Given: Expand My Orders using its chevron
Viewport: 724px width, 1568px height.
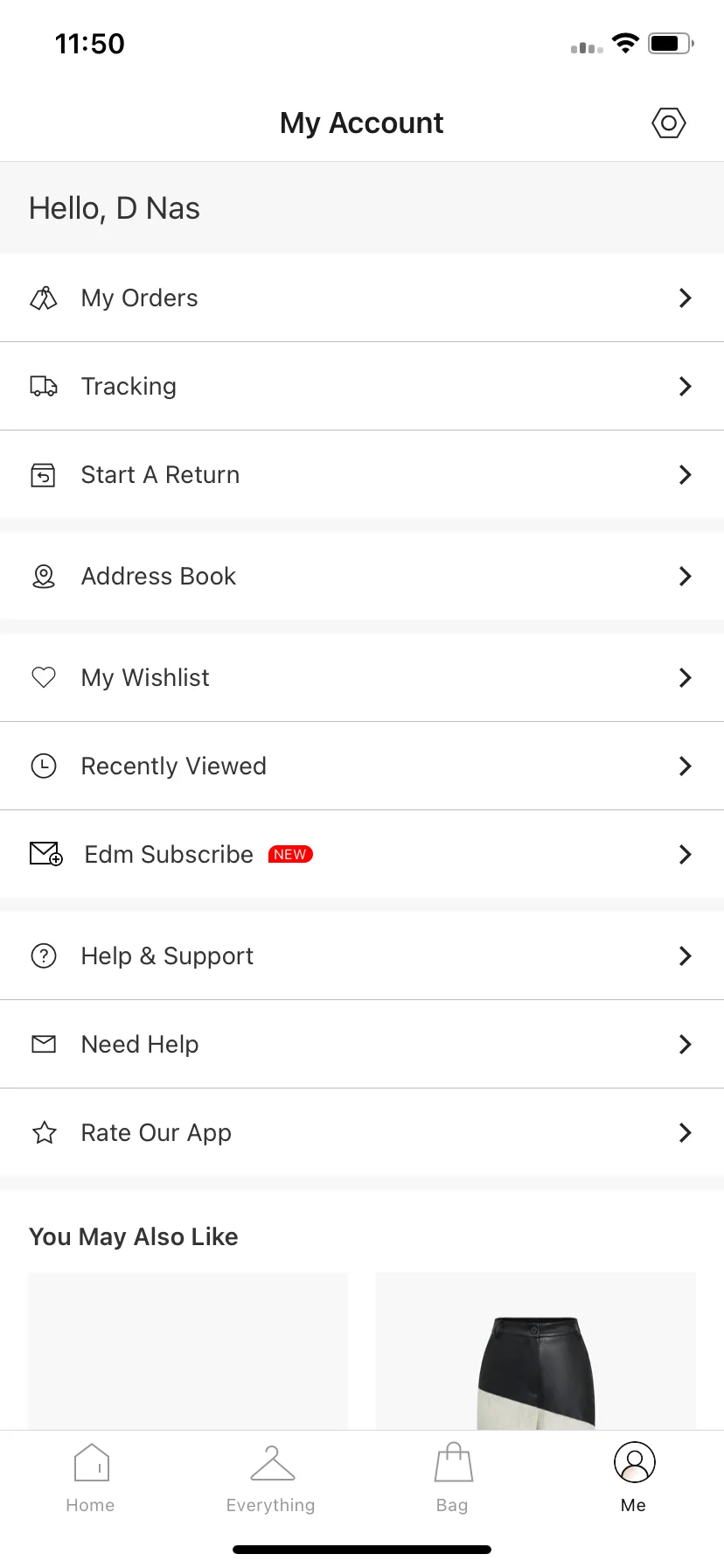Looking at the screenshot, I should (686, 298).
